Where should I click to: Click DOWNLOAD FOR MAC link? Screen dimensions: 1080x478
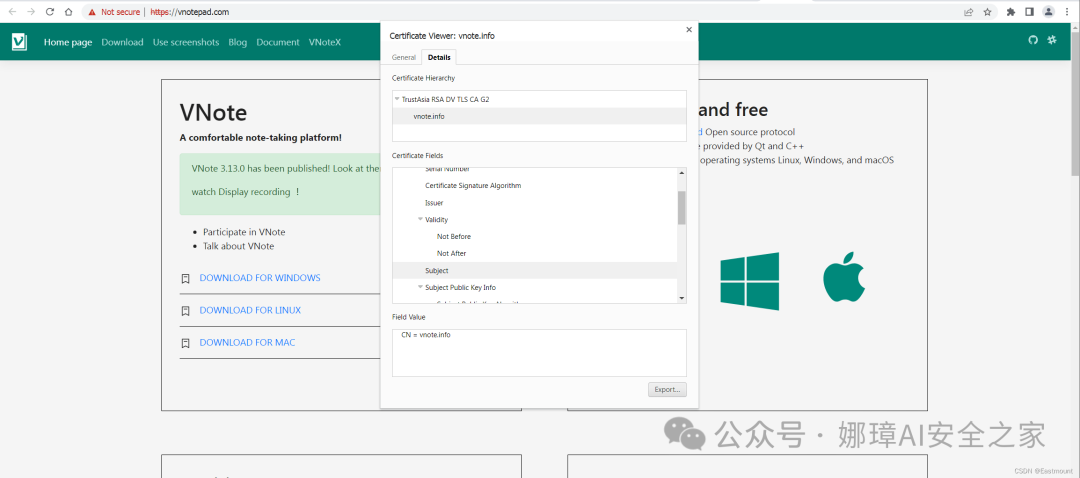click(247, 343)
